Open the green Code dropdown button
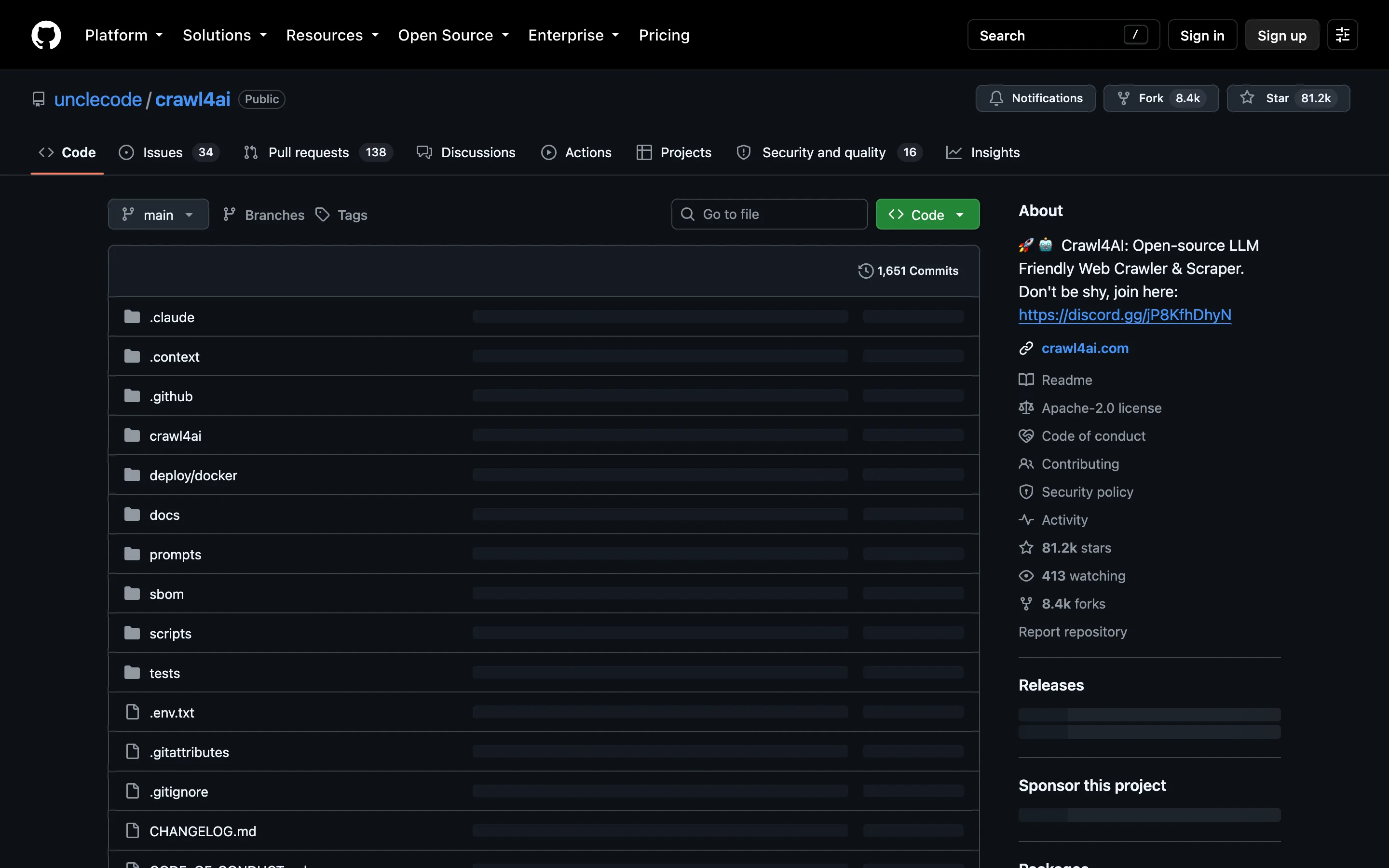1389x868 pixels. tap(927, 215)
